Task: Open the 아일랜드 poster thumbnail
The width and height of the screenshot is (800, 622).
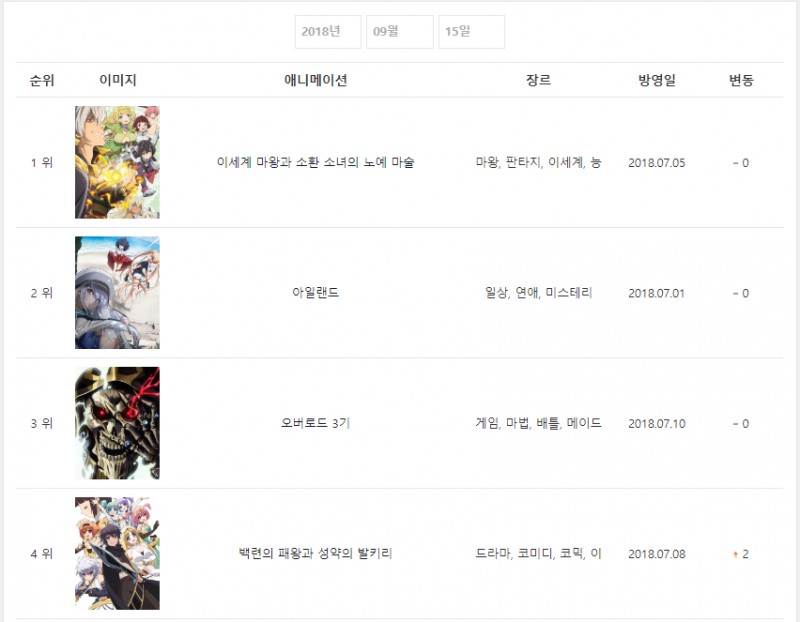Action: click(117, 292)
